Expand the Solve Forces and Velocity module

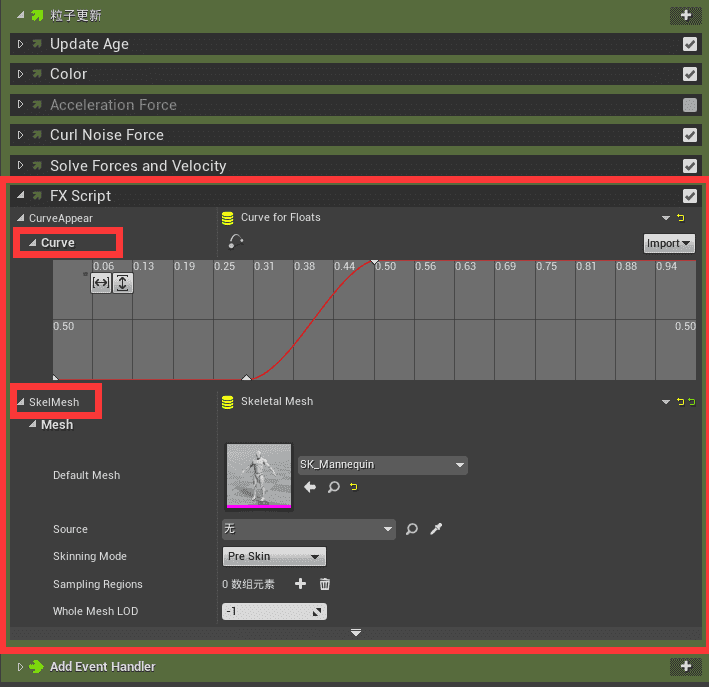click(20, 166)
